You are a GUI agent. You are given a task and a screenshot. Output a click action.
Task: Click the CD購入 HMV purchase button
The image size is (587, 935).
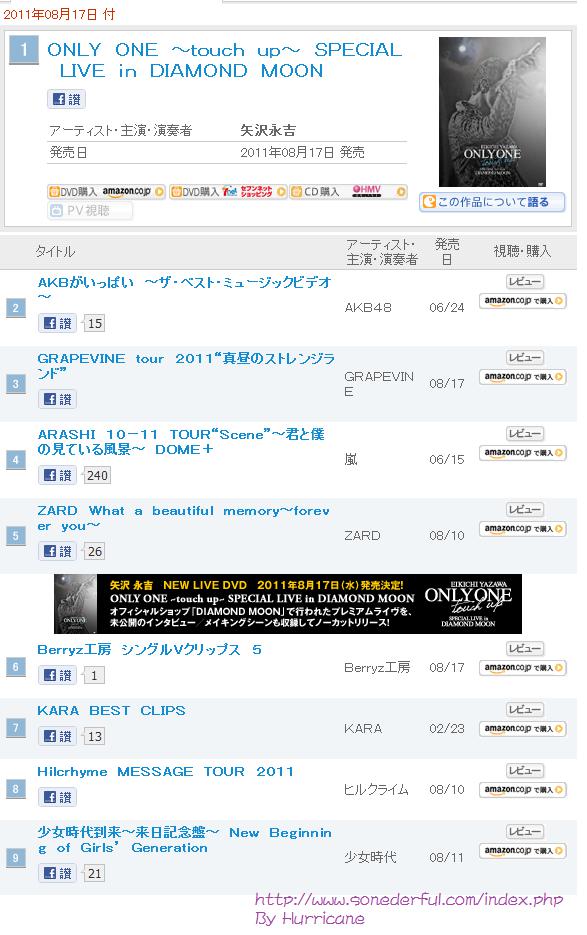348,192
